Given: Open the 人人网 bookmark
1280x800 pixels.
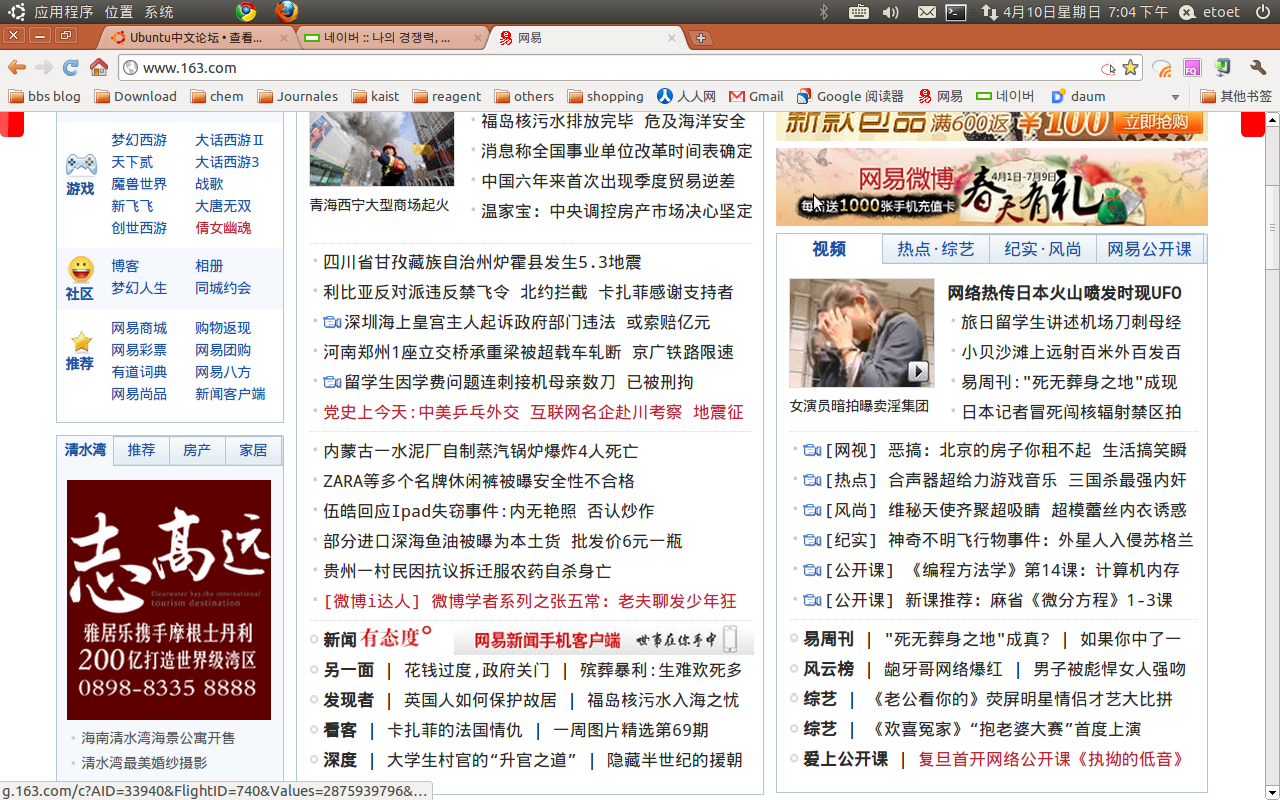Looking at the screenshot, I should tap(686, 96).
